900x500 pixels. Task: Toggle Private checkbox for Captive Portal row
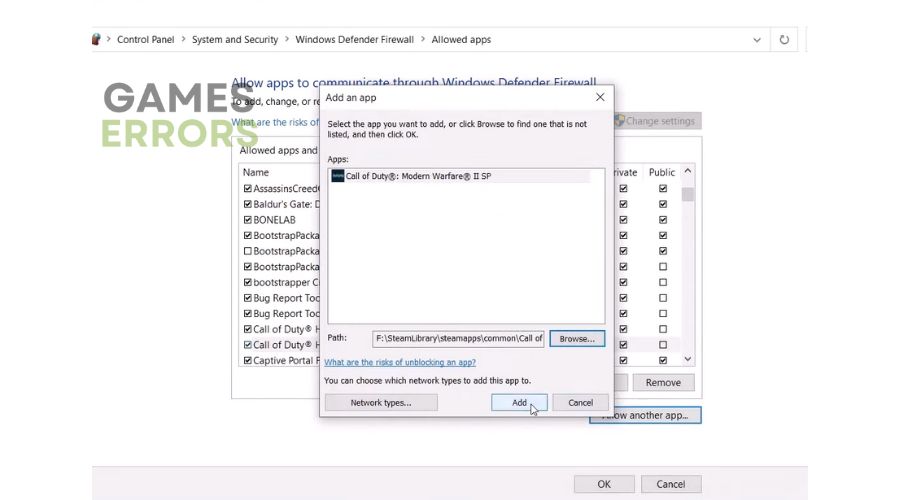(x=623, y=361)
